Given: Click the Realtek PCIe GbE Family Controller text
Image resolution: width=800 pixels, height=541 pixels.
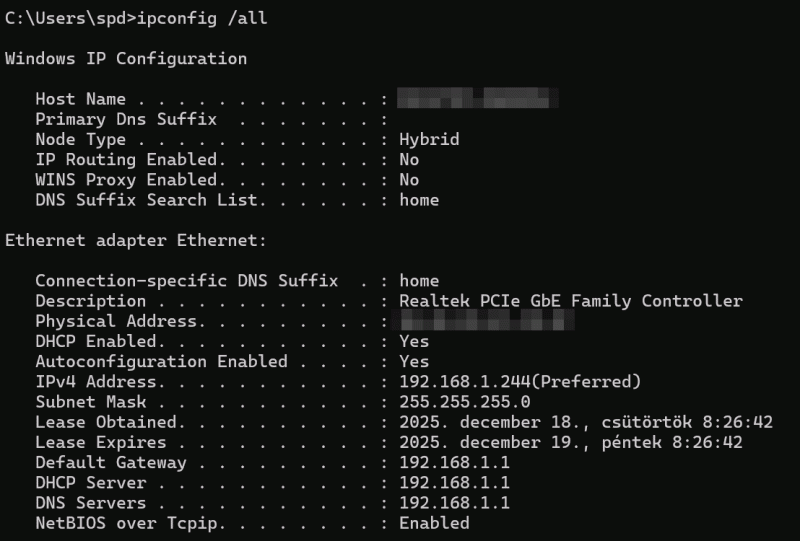Looking at the screenshot, I should 571,301.
